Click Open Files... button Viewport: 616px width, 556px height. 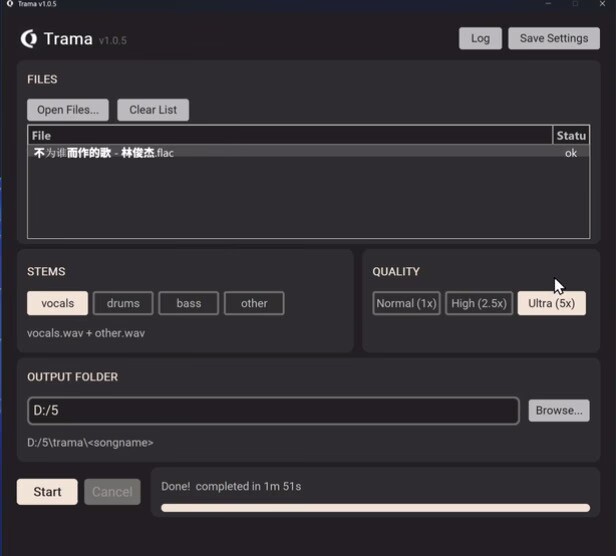point(68,110)
